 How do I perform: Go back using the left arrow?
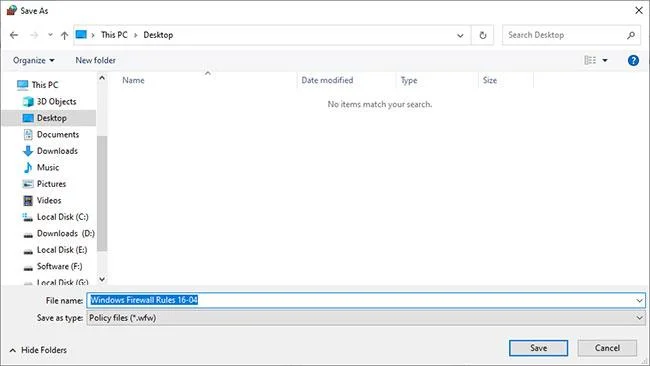pos(14,35)
